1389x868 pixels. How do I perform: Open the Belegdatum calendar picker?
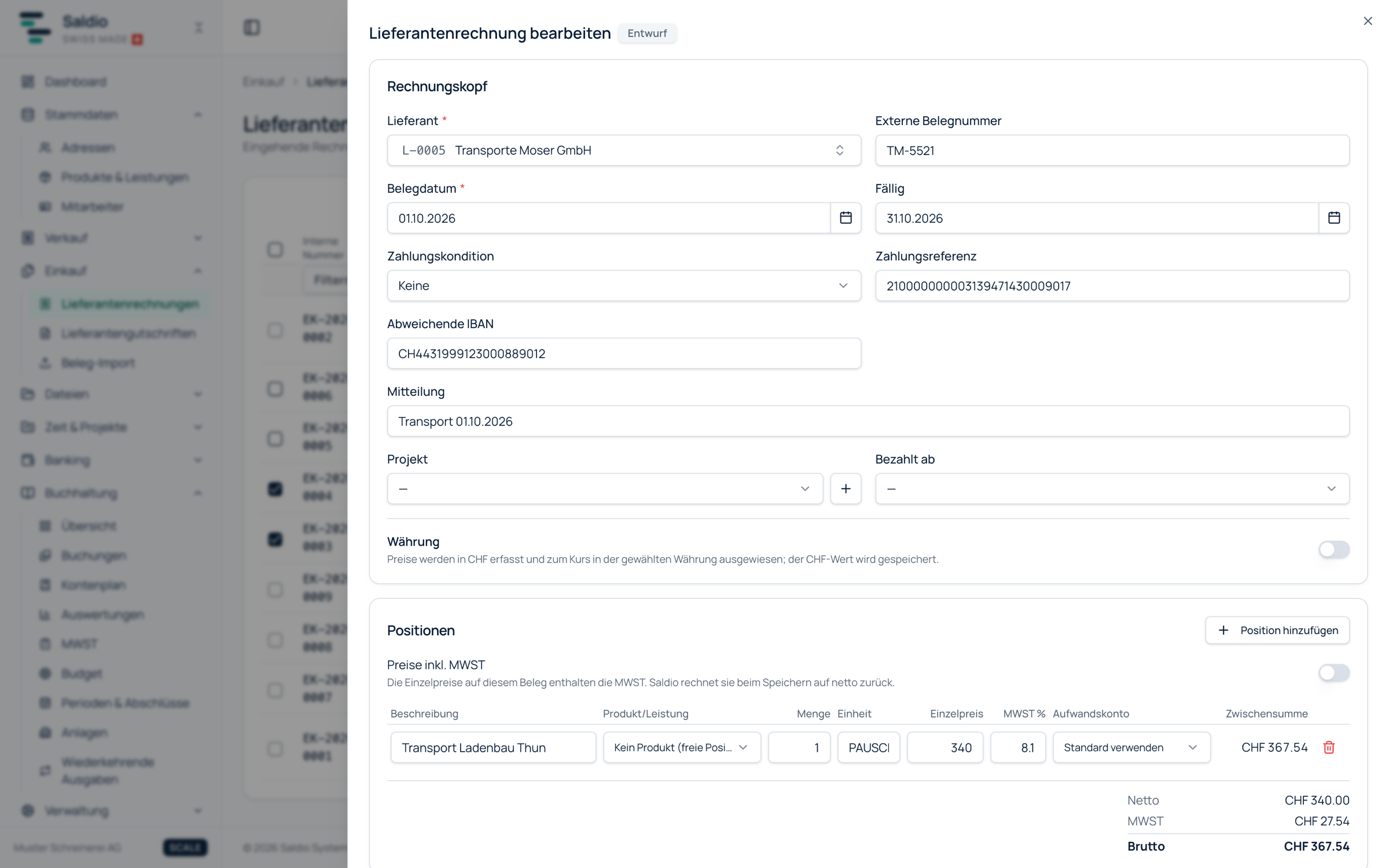click(x=846, y=218)
